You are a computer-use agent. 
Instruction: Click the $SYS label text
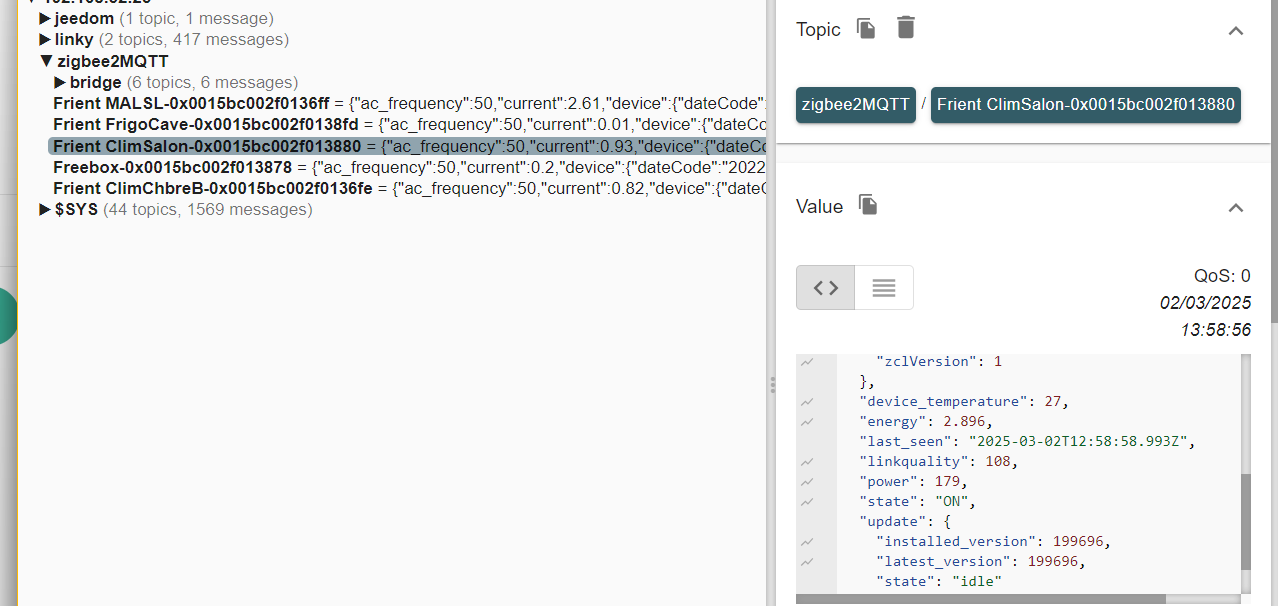76,209
